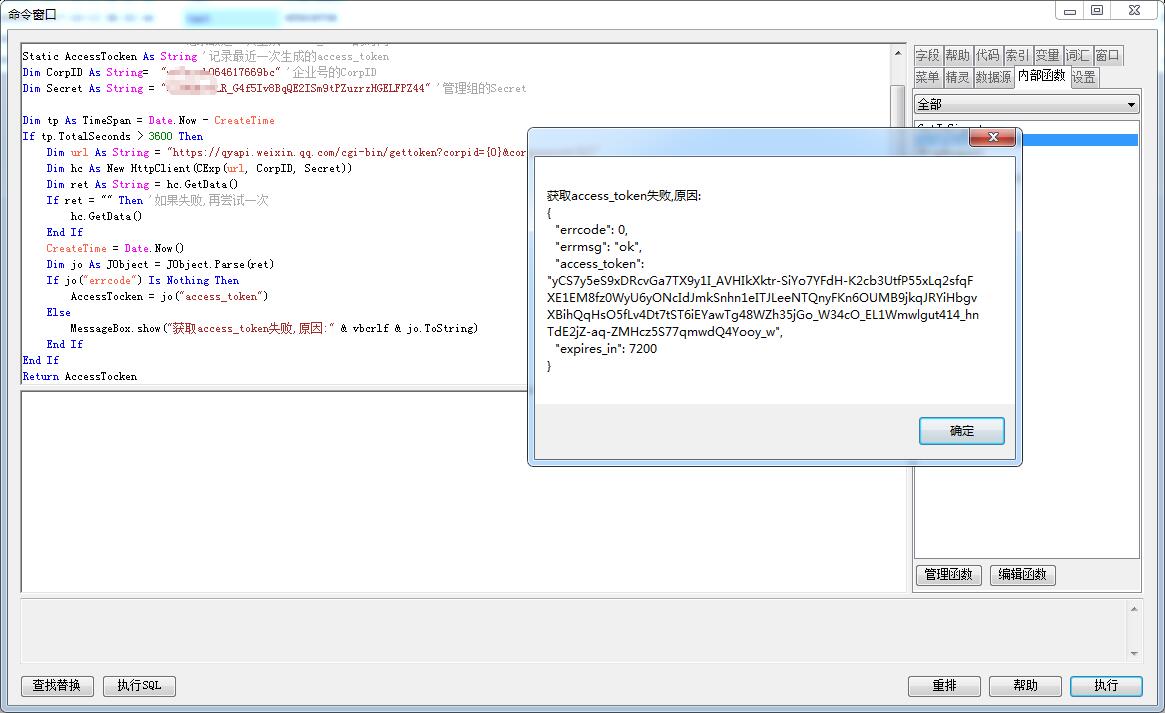Switch to the 窗口 tab
Viewport: 1165px width, 713px height.
[x=1107, y=56]
